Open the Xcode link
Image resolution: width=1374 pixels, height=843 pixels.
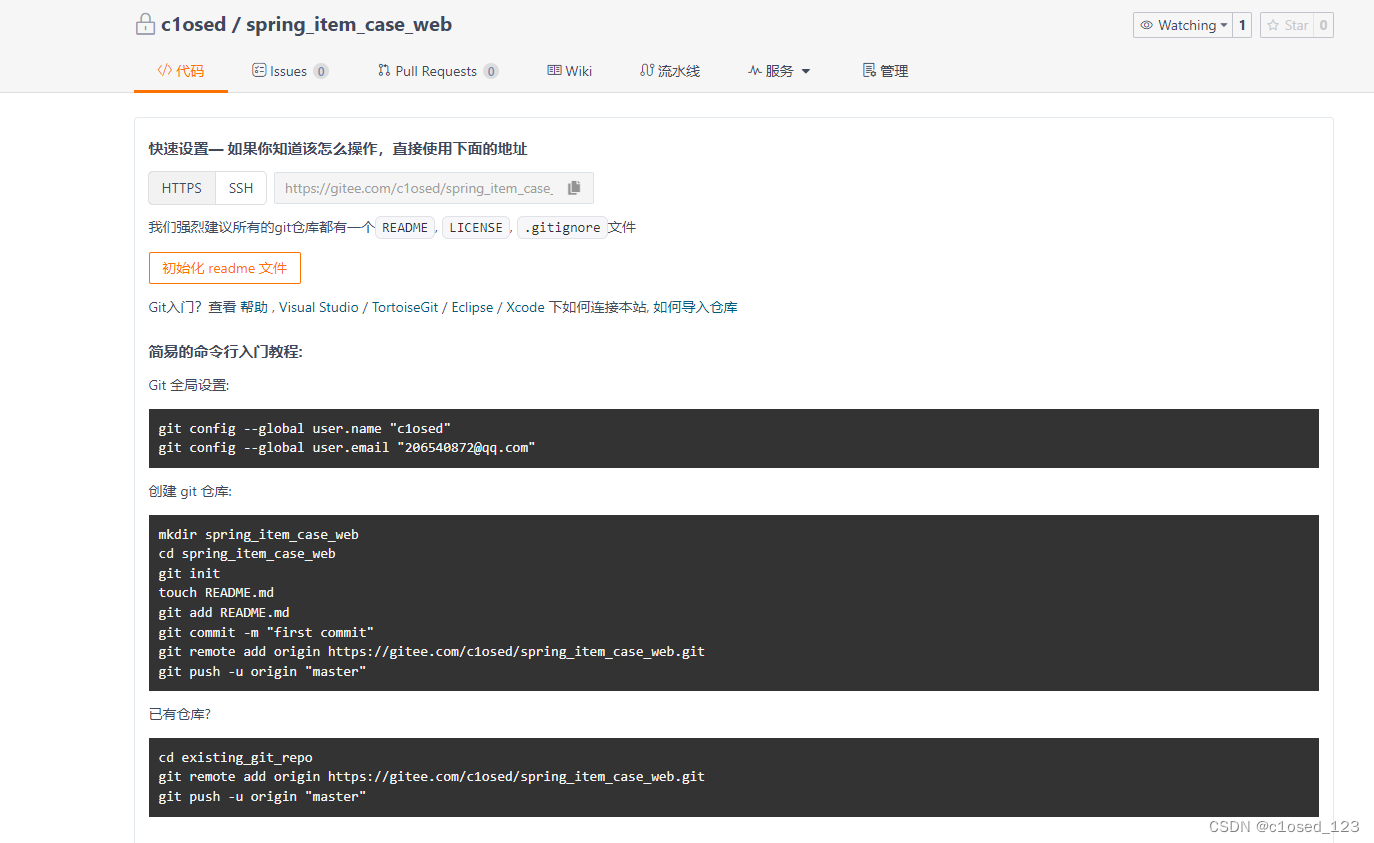(x=525, y=308)
